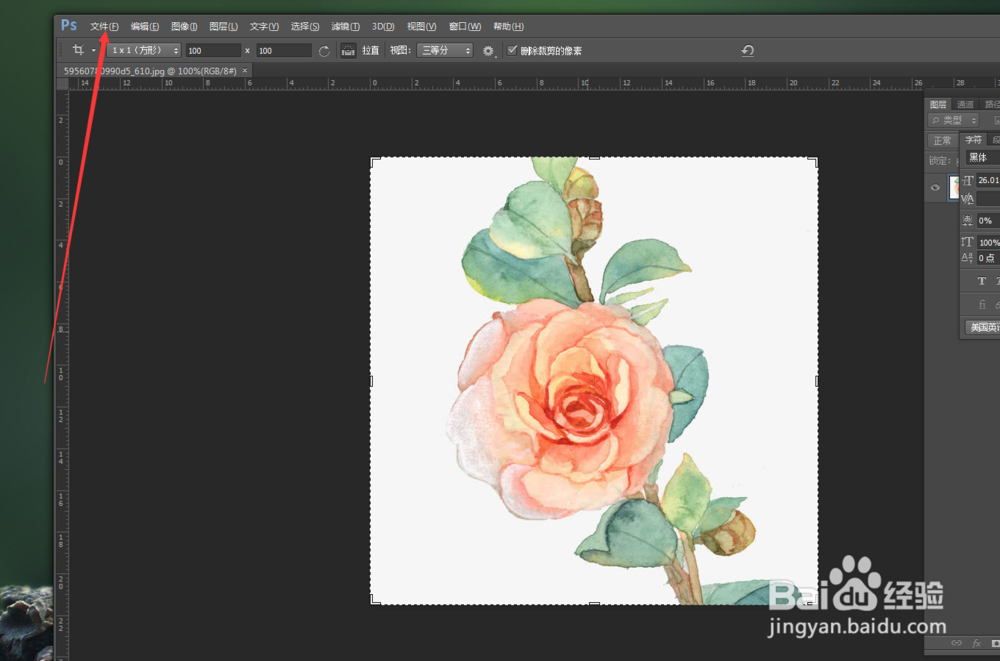Click the Ps application logo
The image size is (1000, 661).
click(69, 26)
